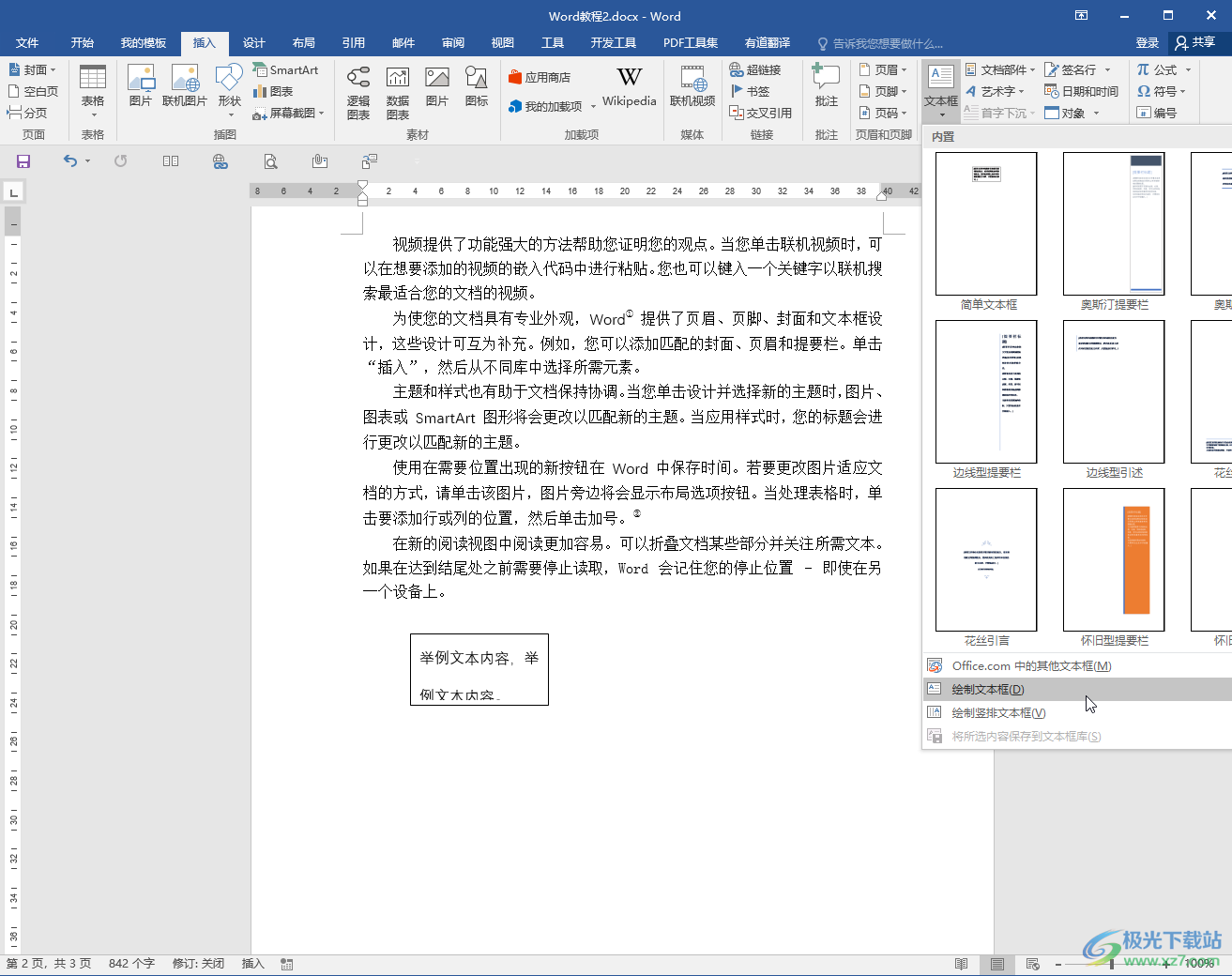Screen dimensions: 1232x976
Task: Switch to the 设计 design tab
Action: 254,43
